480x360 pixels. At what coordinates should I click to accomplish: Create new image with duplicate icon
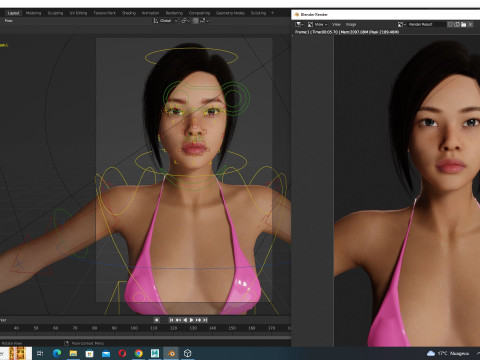457,24
